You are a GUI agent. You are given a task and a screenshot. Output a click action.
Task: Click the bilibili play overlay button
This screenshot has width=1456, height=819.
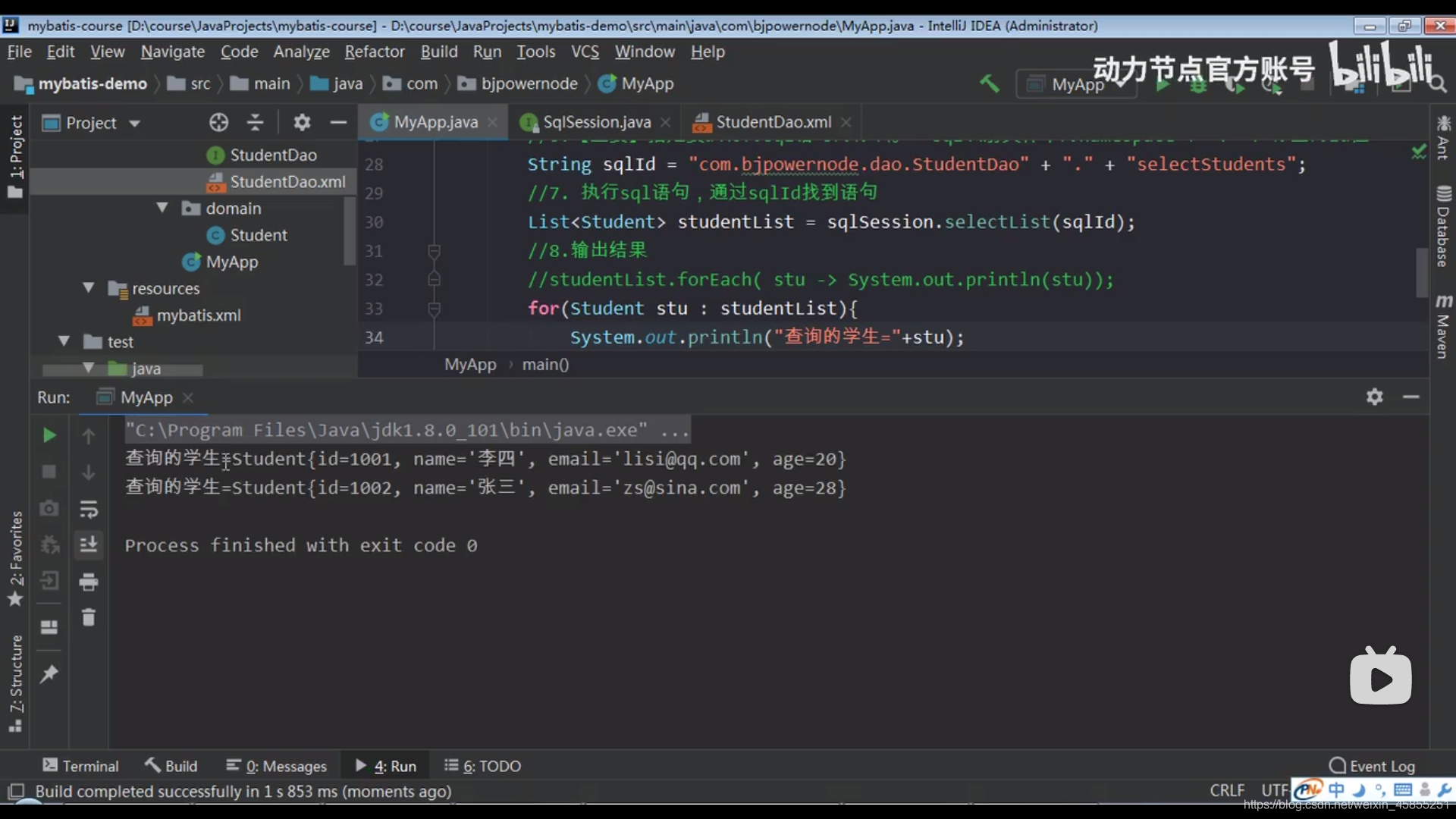pyautogui.click(x=1380, y=676)
